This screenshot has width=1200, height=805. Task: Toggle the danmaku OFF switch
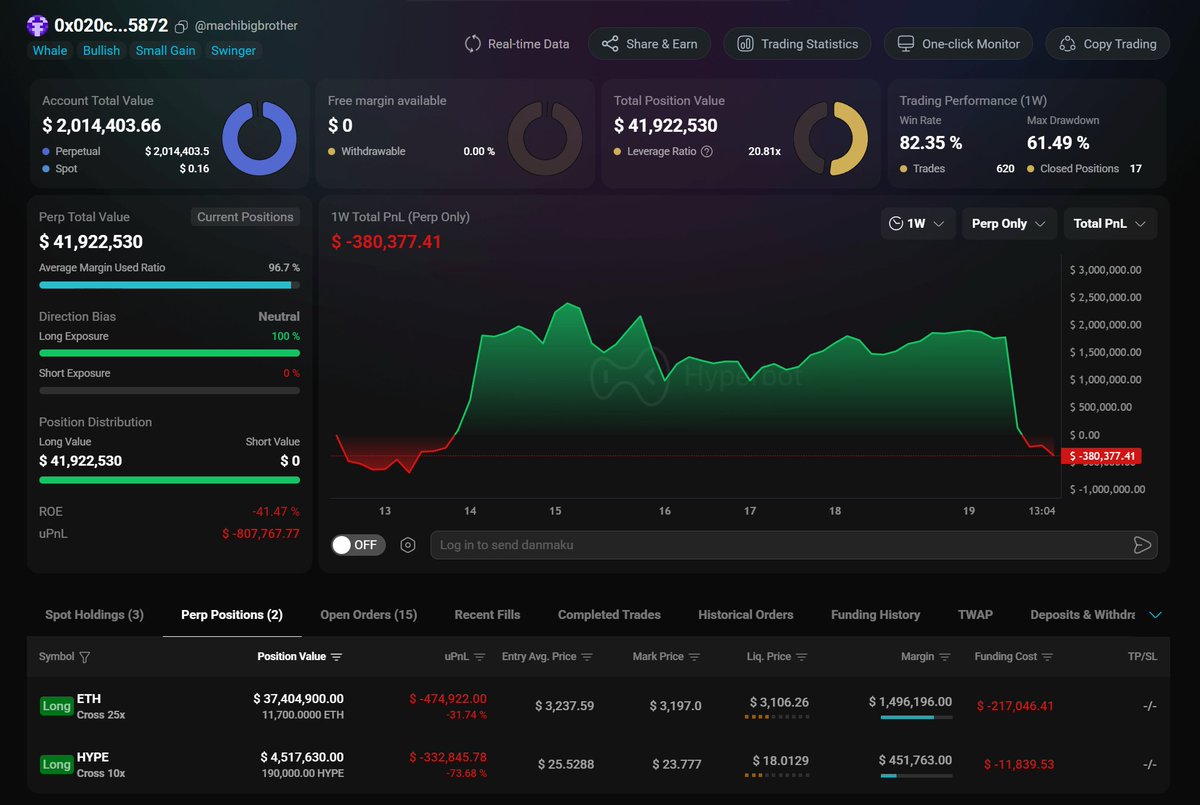358,544
